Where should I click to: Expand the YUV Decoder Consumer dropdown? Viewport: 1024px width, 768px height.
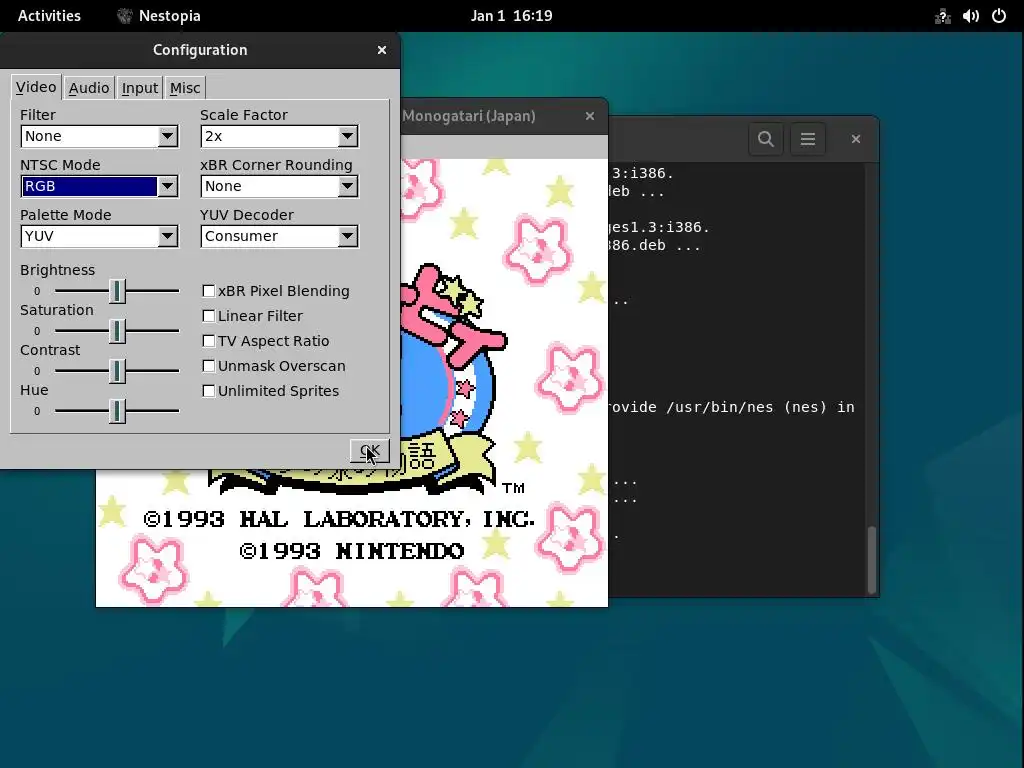tap(280, 236)
